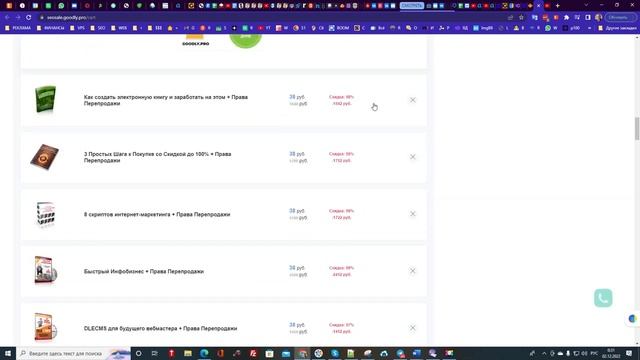The width and height of the screenshot is (640, 360).
Task: Open the tab search dropdown chevron
Action: pyautogui.click(x=587, y=5)
